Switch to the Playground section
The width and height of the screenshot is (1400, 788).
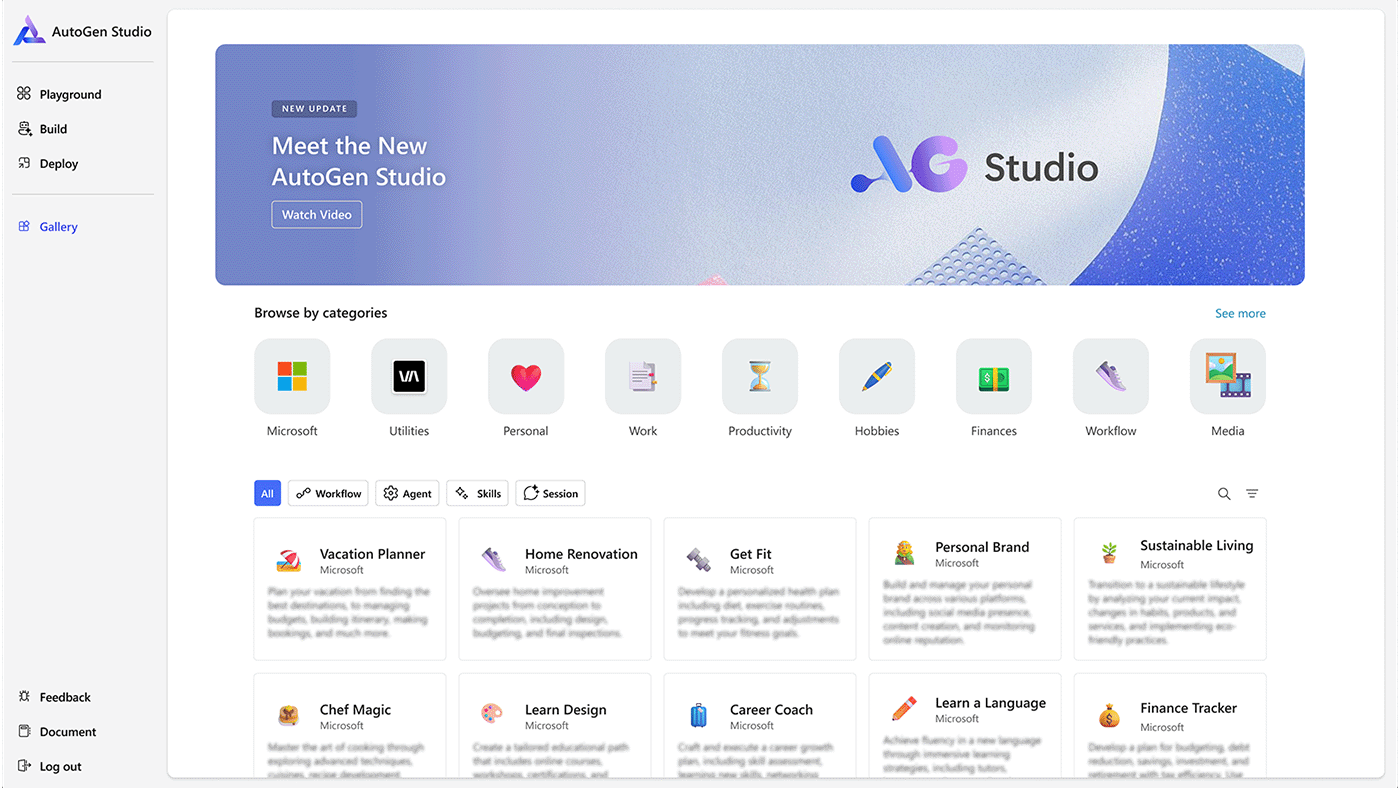pos(70,93)
